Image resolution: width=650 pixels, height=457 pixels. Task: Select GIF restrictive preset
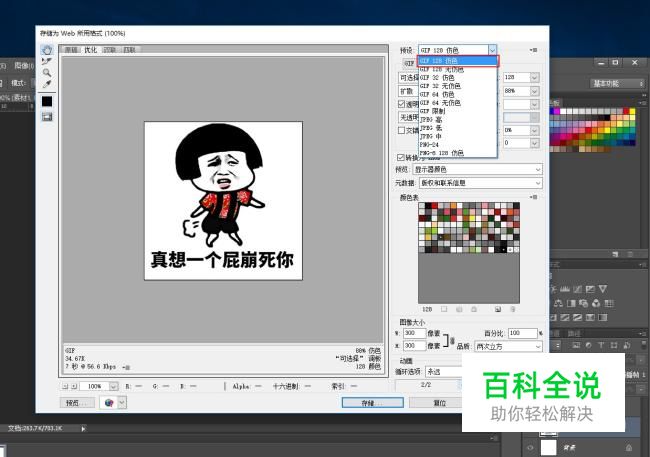coord(457,111)
